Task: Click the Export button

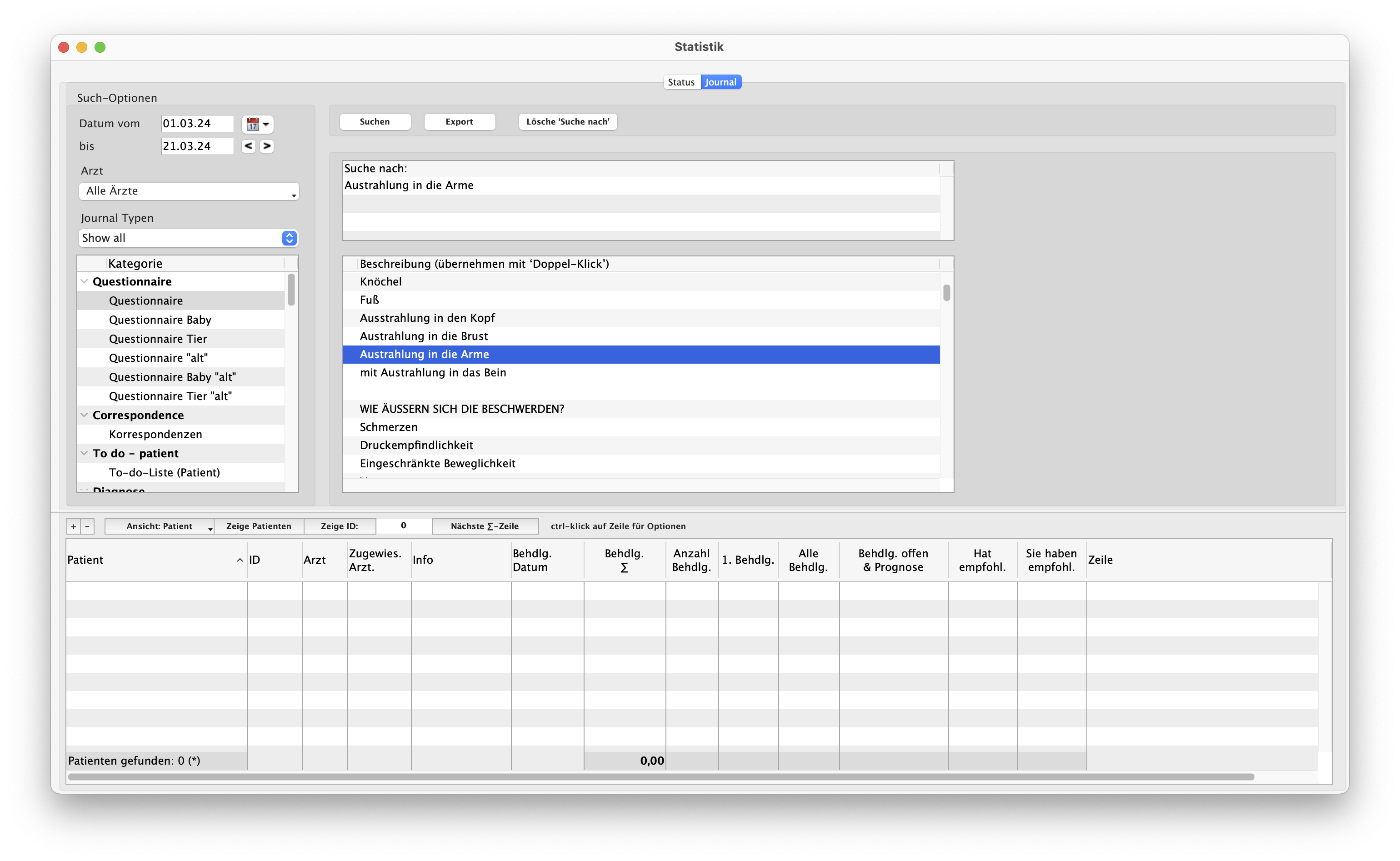Action: coord(459,121)
